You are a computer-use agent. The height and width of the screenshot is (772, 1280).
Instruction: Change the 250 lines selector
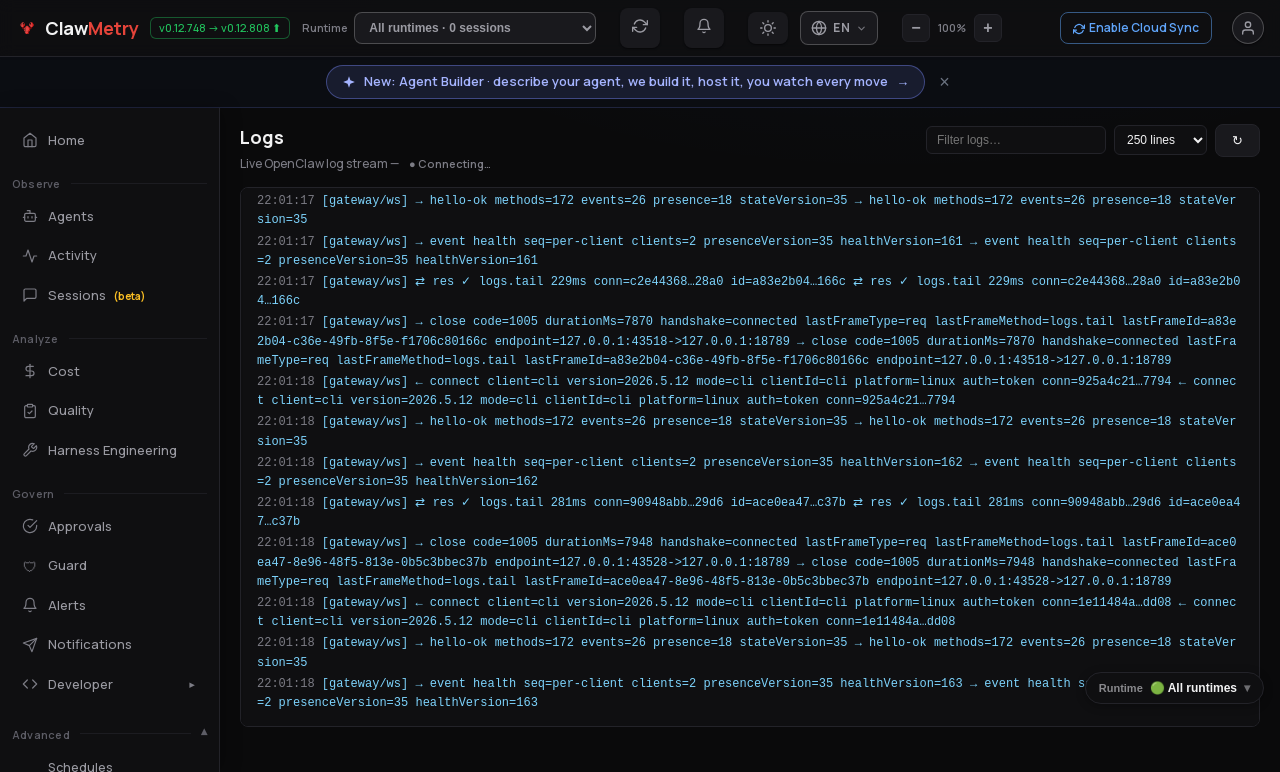(x=1160, y=140)
